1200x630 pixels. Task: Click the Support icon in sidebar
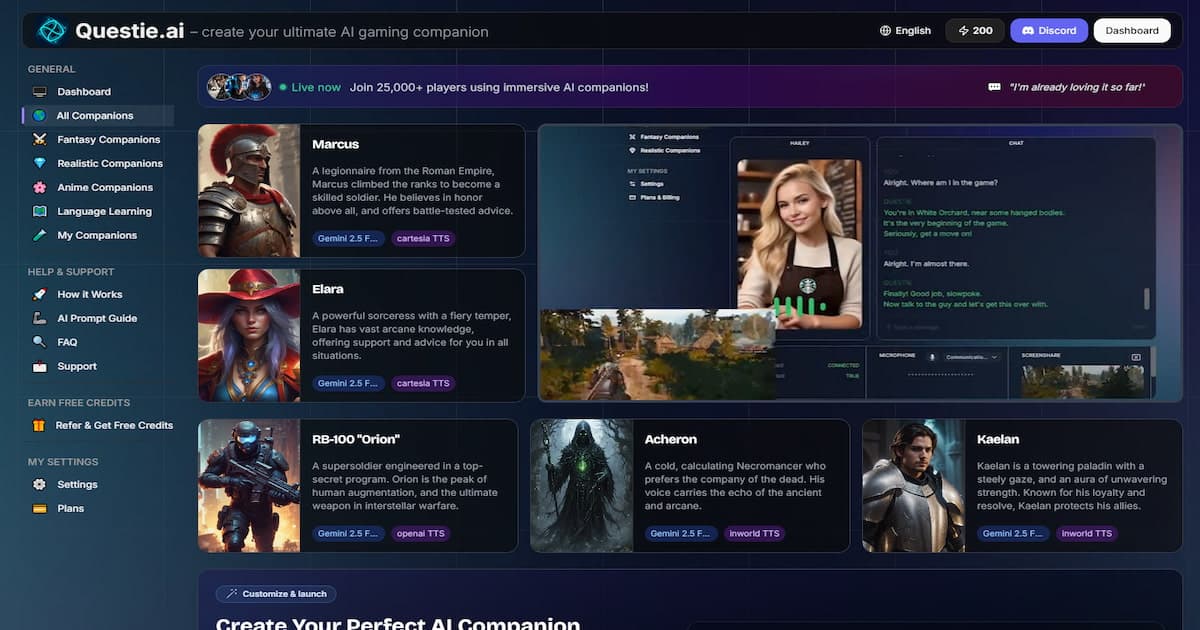[39, 367]
